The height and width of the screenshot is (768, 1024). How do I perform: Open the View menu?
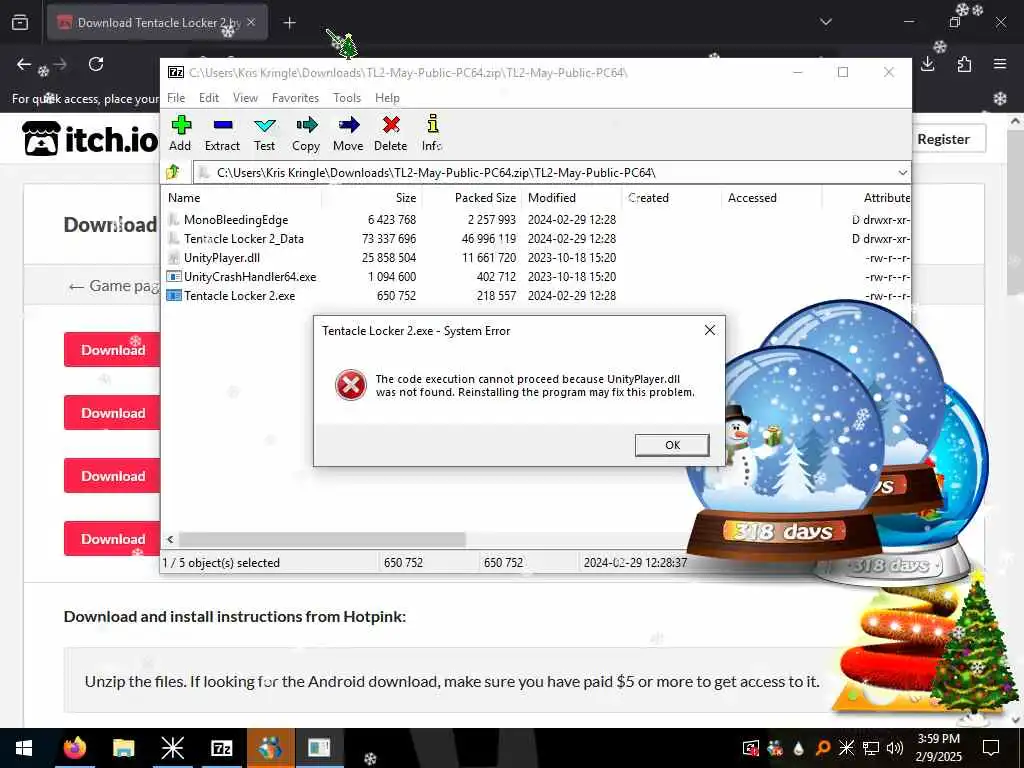click(x=246, y=98)
